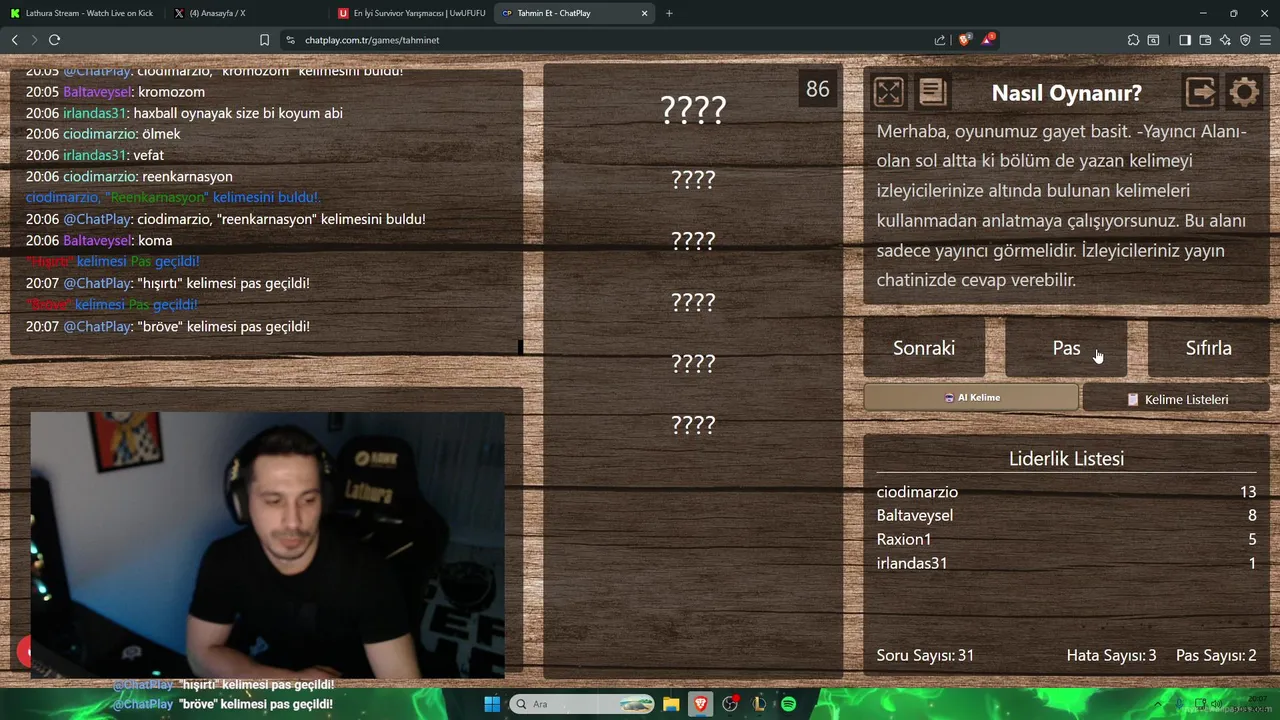
Task: Open the fullscreen expand icon in game panel
Action: pyautogui.click(x=888, y=92)
